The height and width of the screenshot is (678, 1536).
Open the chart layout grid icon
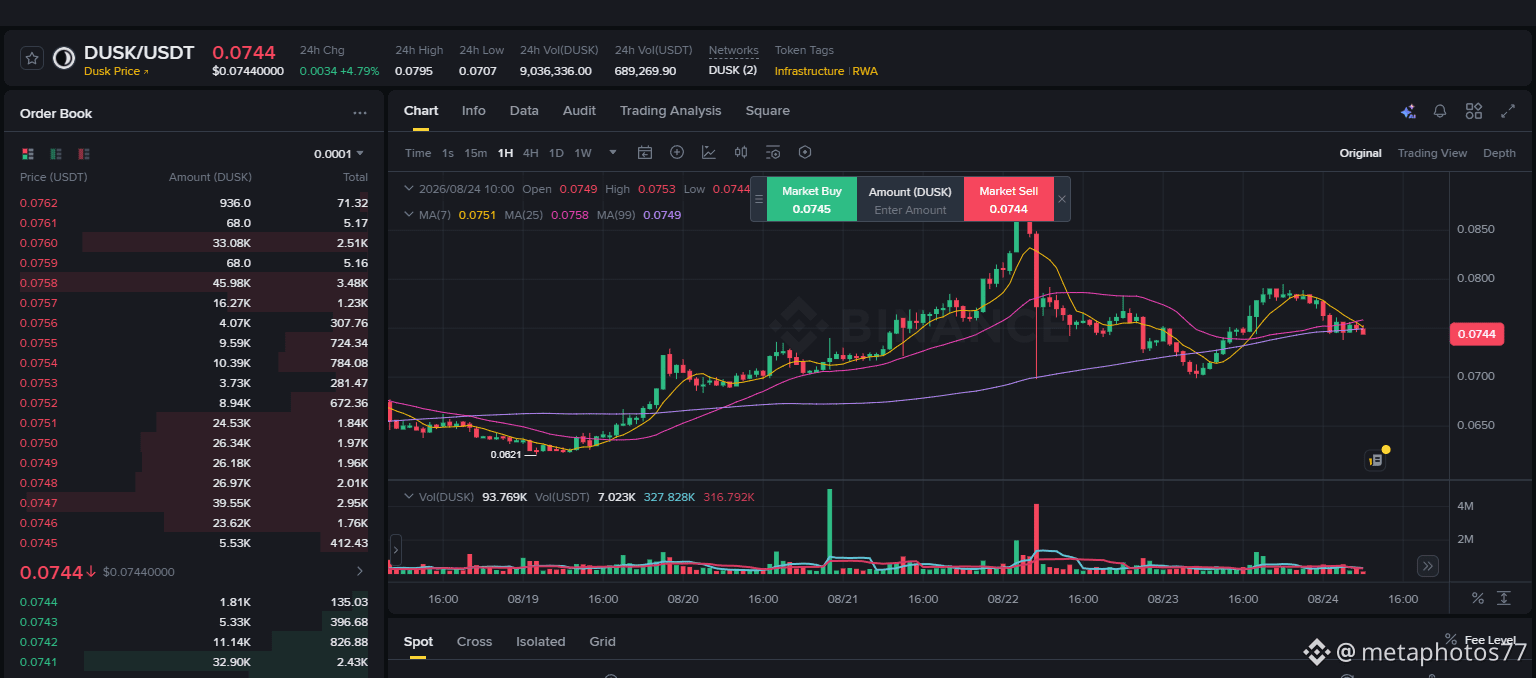1474,112
